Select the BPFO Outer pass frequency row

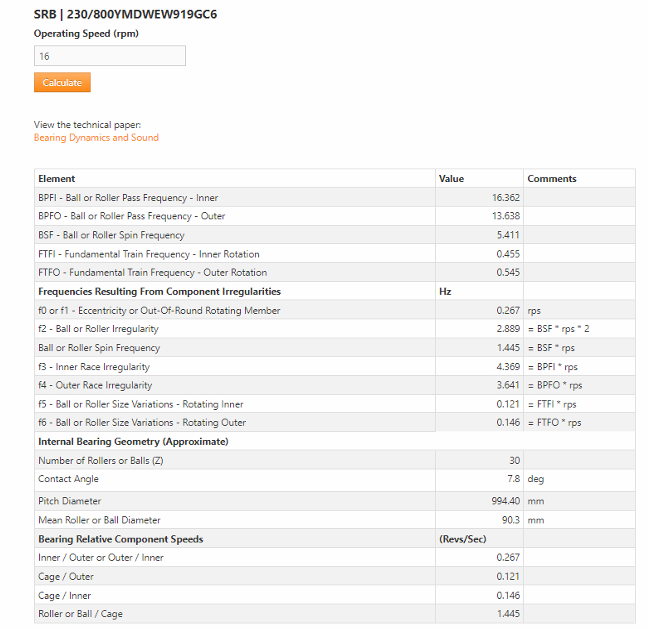click(x=131, y=216)
